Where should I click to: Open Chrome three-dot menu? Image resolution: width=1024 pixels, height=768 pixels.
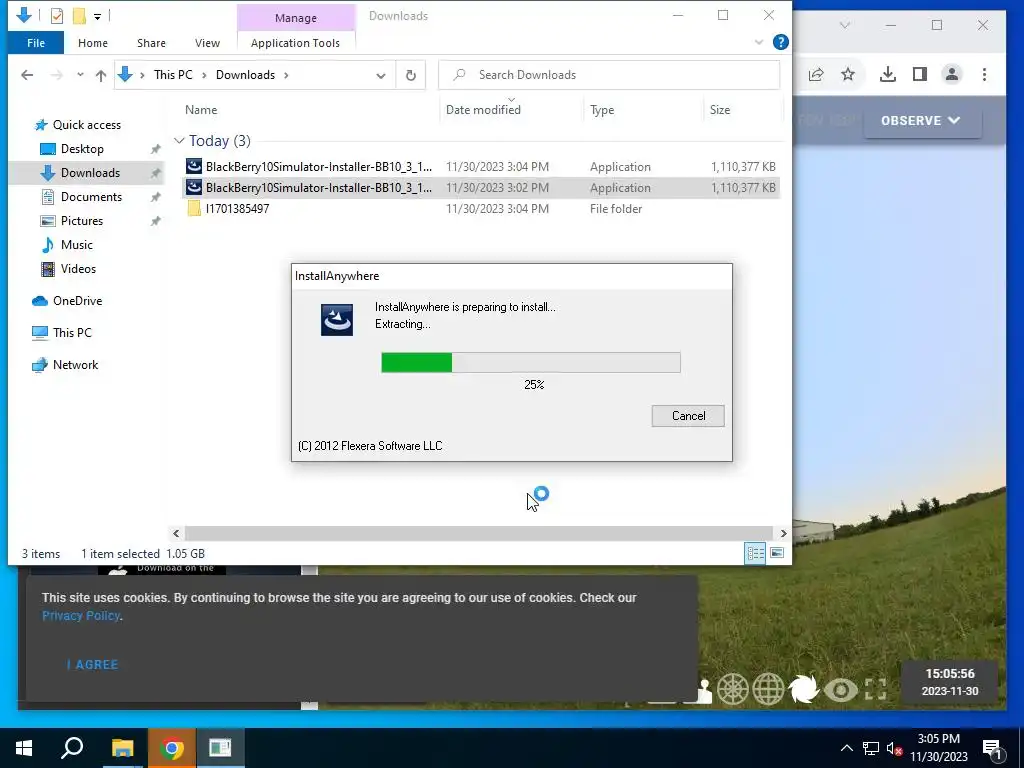click(984, 74)
